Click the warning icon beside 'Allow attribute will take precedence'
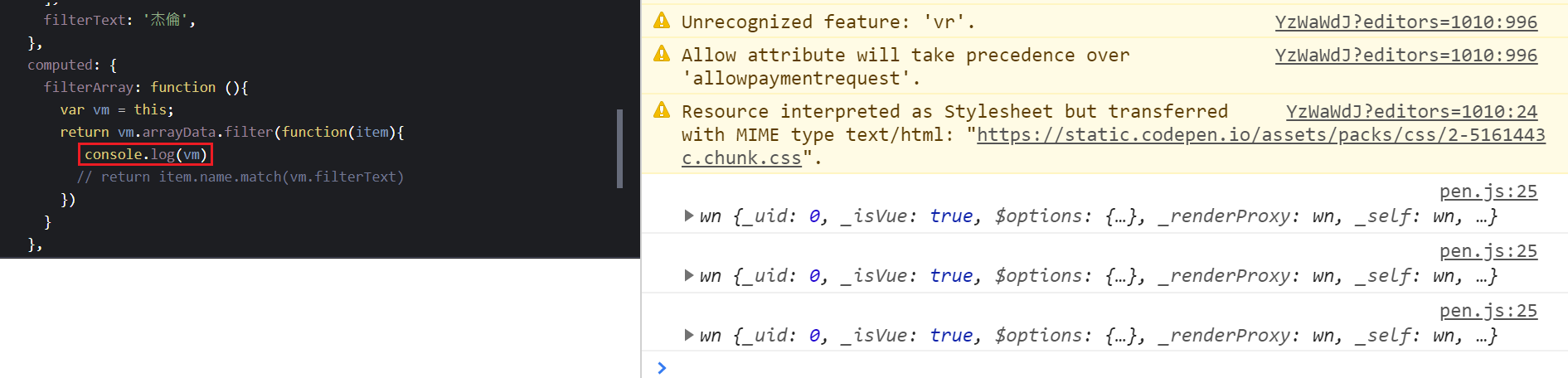1568x378 pixels. (x=662, y=54)
